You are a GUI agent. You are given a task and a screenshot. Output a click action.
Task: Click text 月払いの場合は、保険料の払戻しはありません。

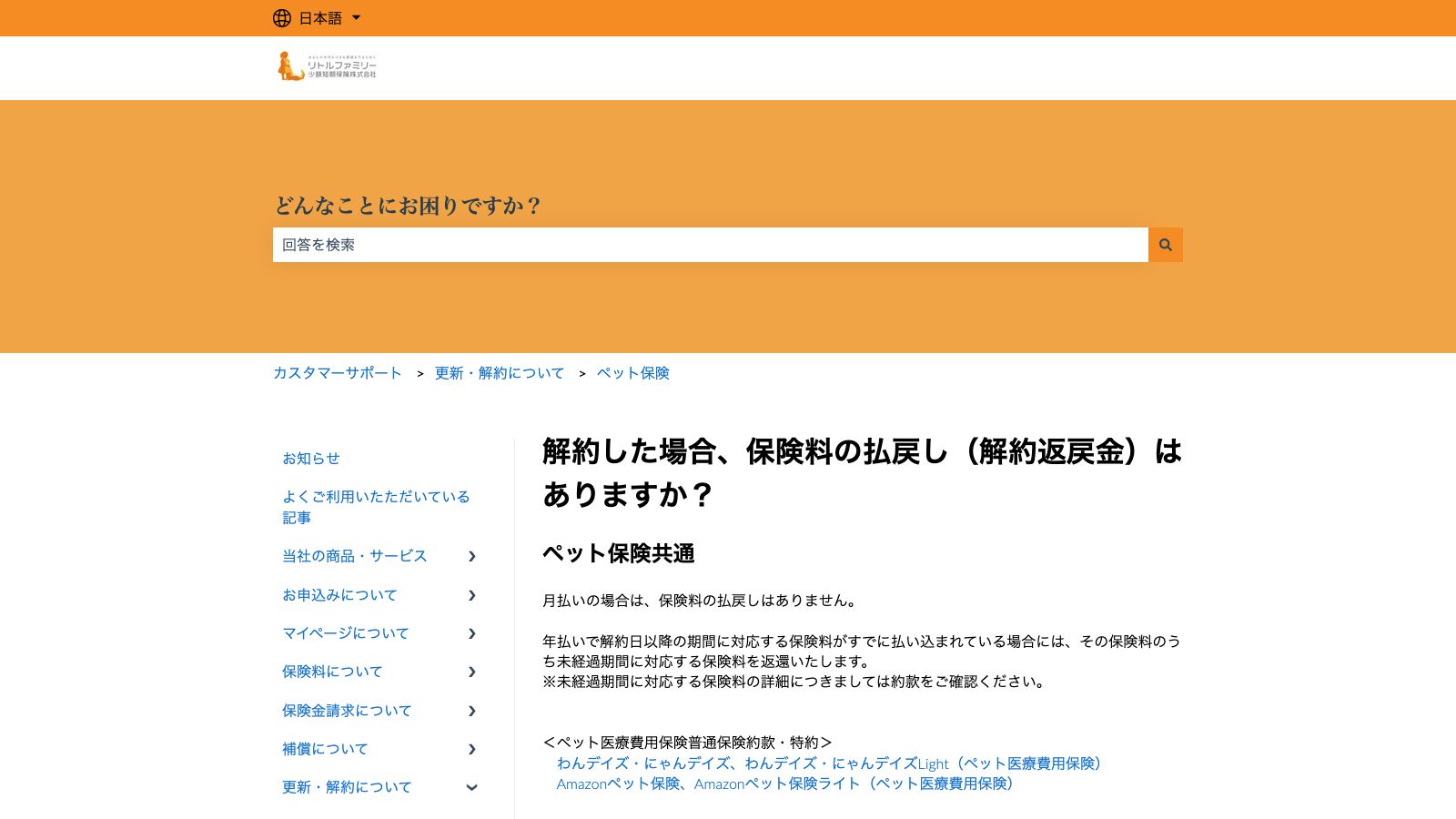702,601
